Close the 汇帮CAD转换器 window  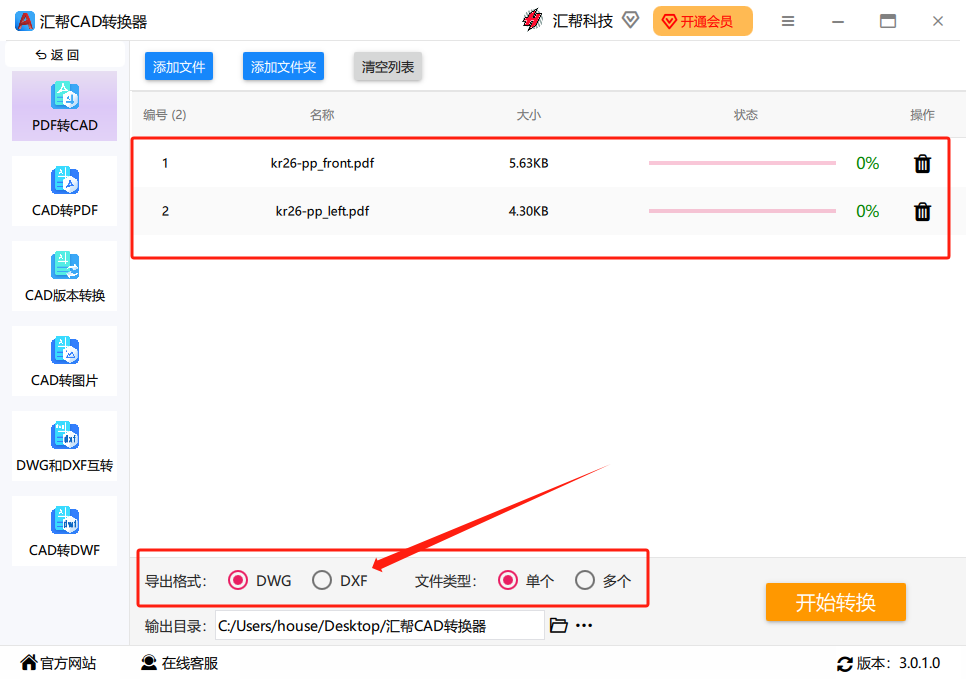[938, 21]
